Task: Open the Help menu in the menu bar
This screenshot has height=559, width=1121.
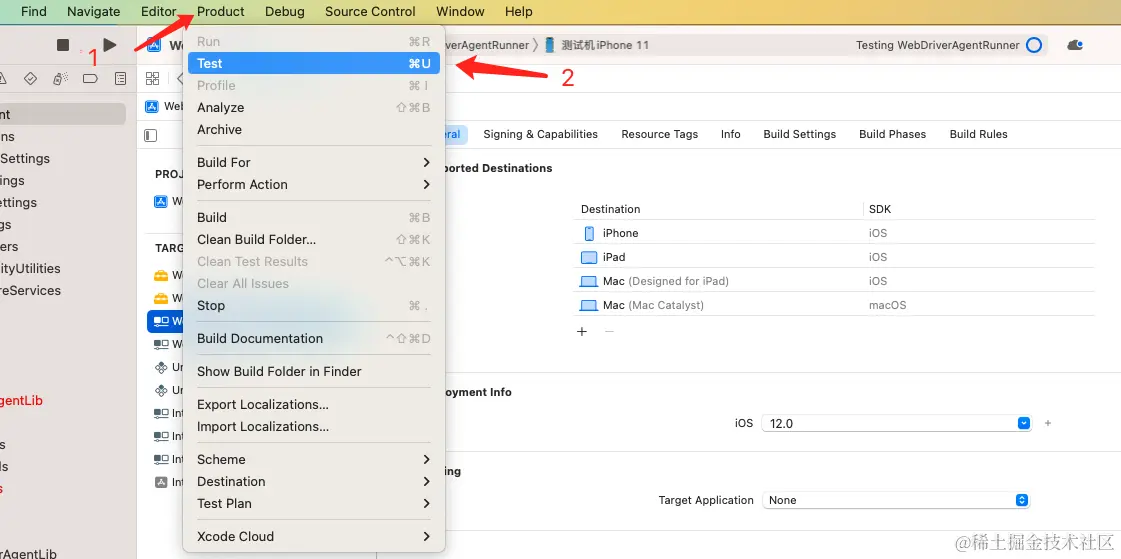Action: click(518, 11)
